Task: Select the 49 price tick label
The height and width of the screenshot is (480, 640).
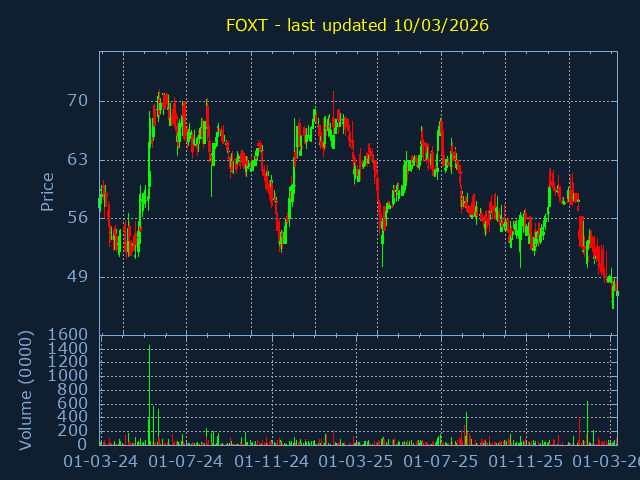Action: 78,277
